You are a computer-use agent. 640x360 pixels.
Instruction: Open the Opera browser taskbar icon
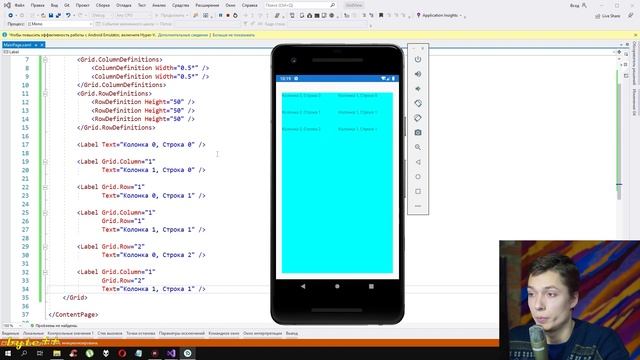tap(122, 353)
